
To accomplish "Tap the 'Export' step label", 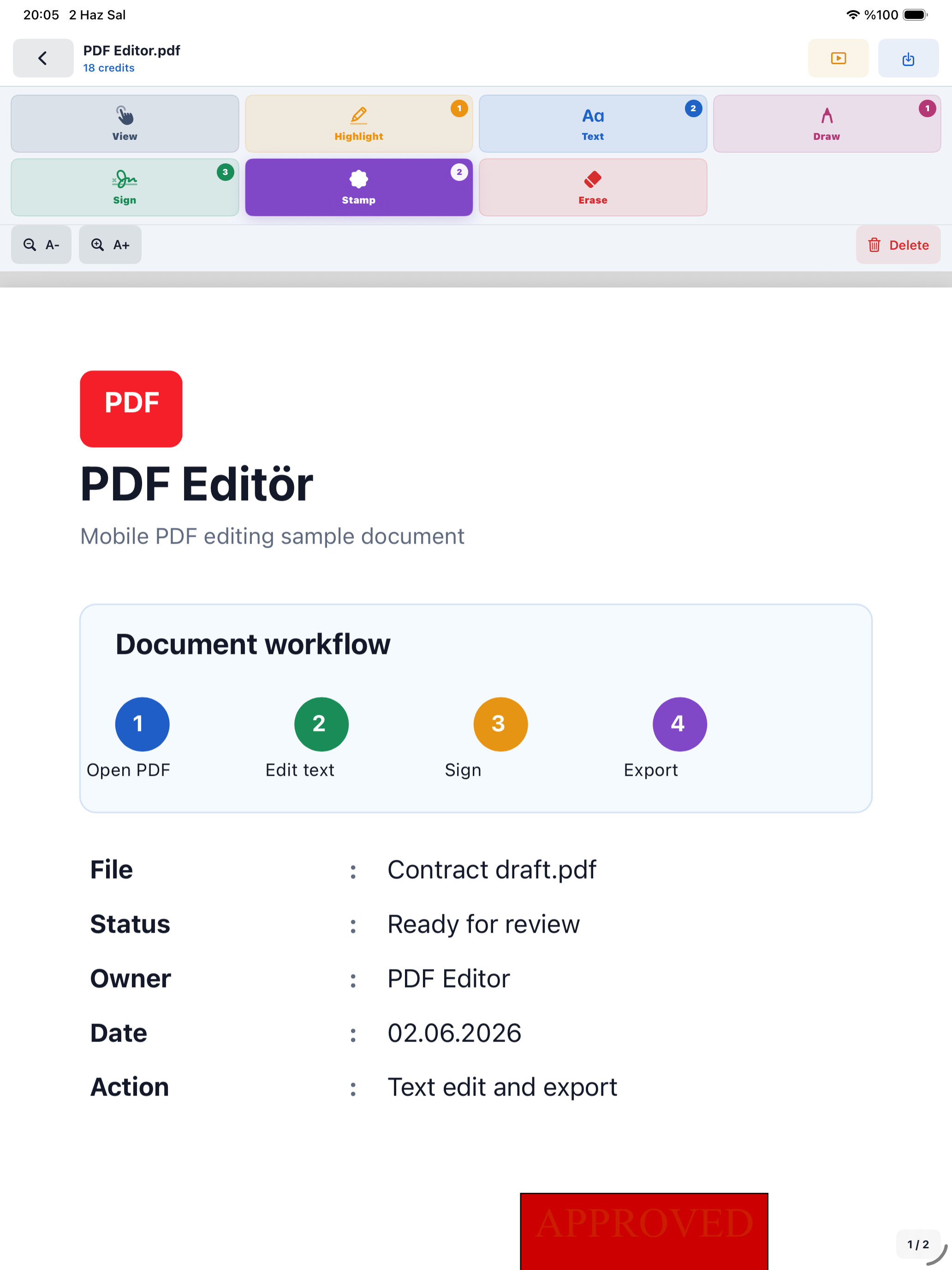I will coord(651,770).
